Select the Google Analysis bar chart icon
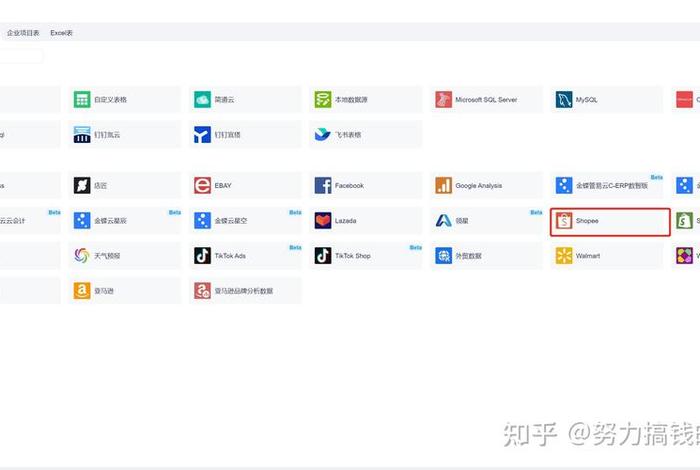 tap(443, 185)
